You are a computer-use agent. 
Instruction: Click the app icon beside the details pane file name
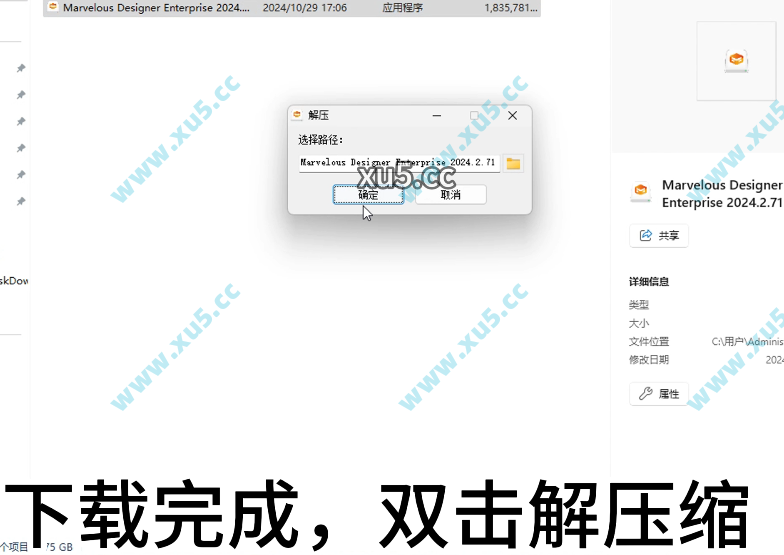[x=641, y=193]
